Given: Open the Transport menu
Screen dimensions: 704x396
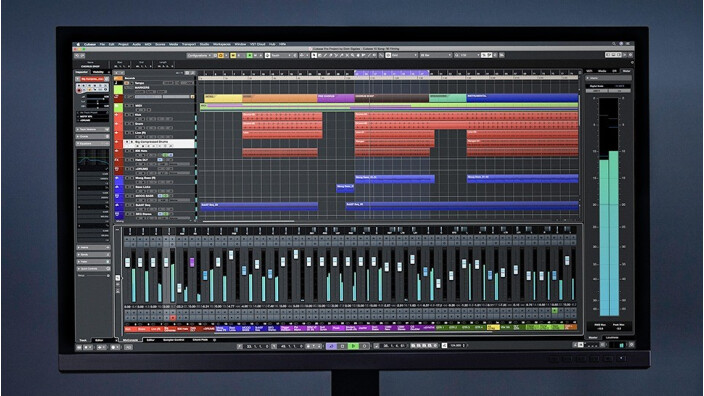Looking at the screenshot, I should tap(189, 44).
